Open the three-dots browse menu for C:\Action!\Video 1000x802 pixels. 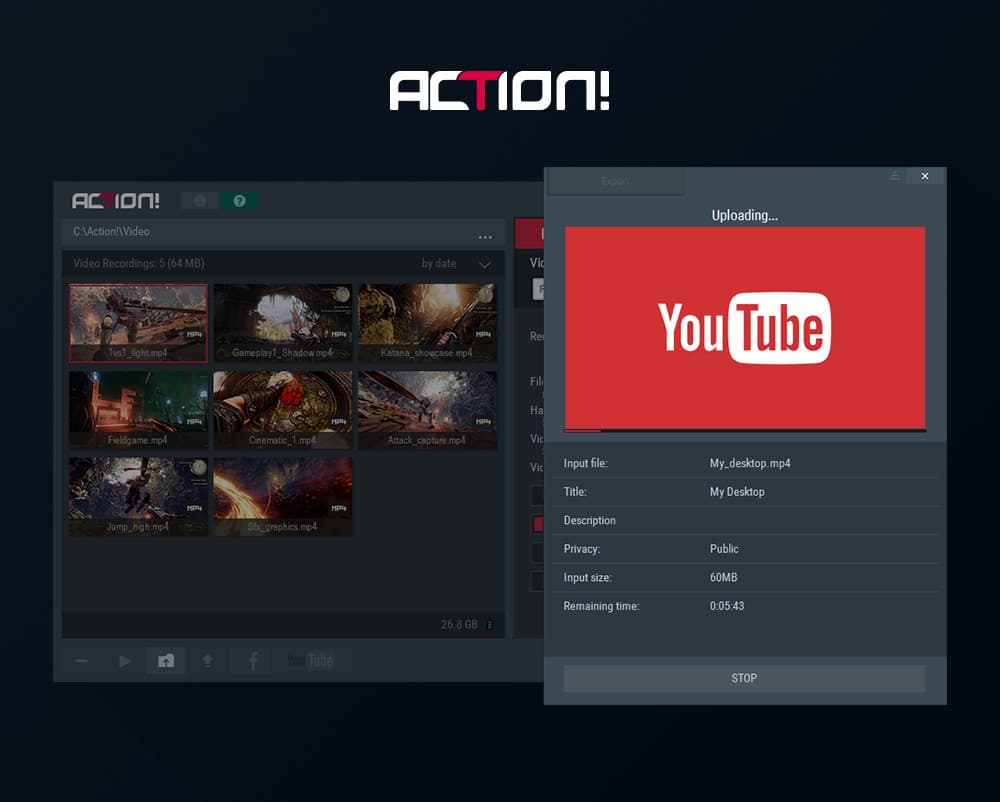coord(485,237)
